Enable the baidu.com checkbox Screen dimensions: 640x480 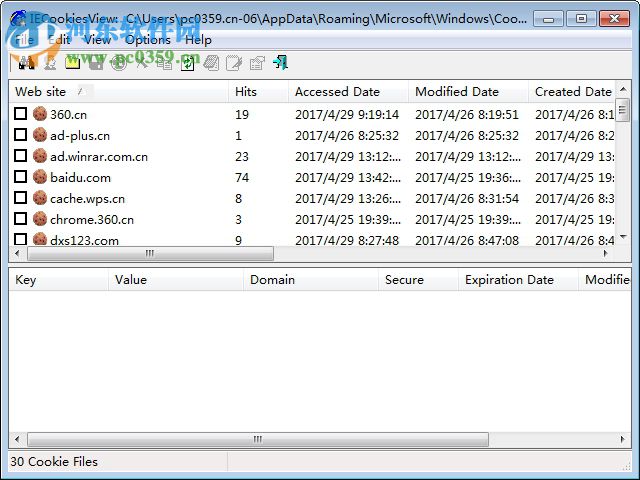[x=20, y=177]
